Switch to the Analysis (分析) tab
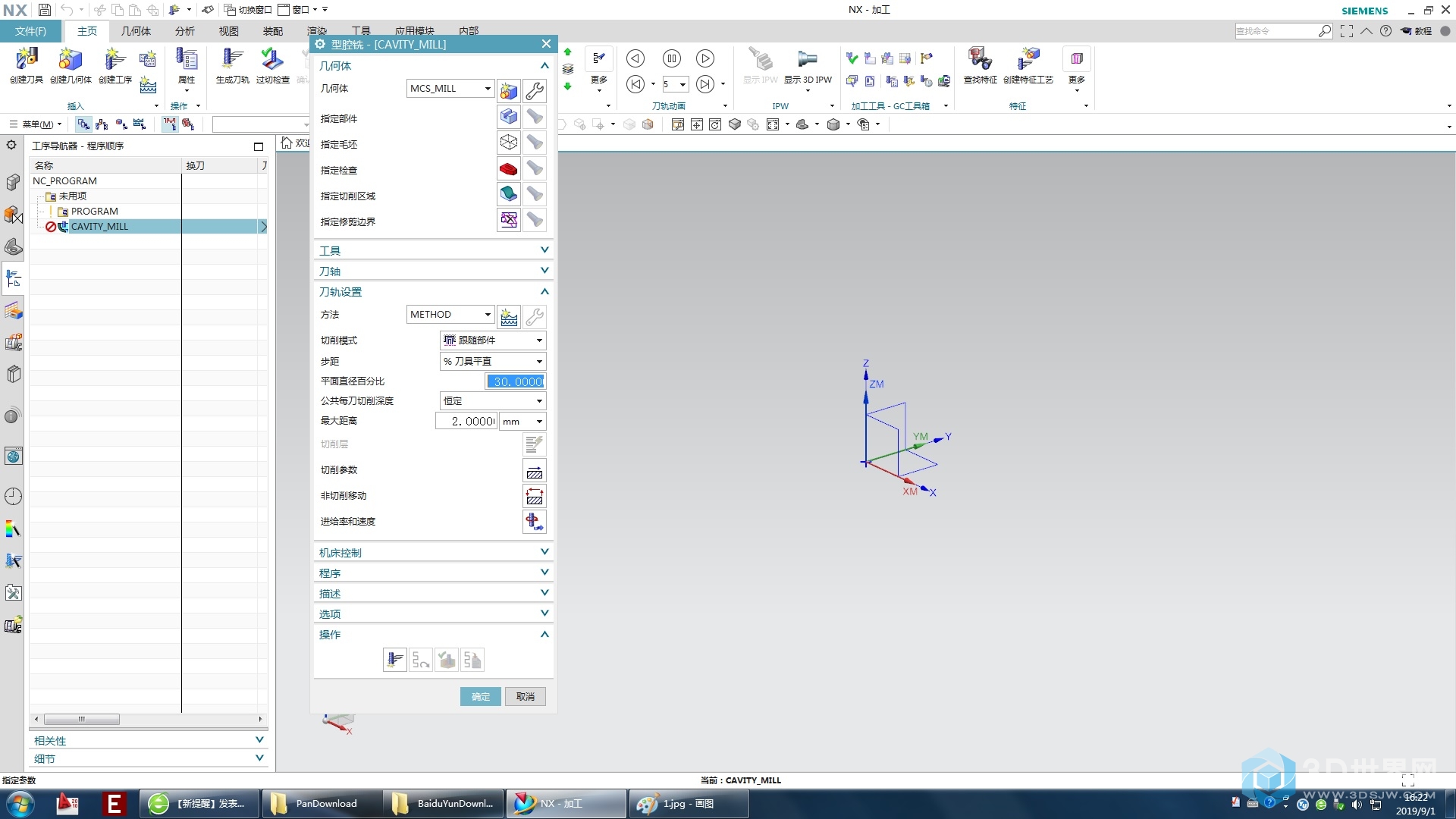This screenshot has height=819, width=1456. coord(185,31)
